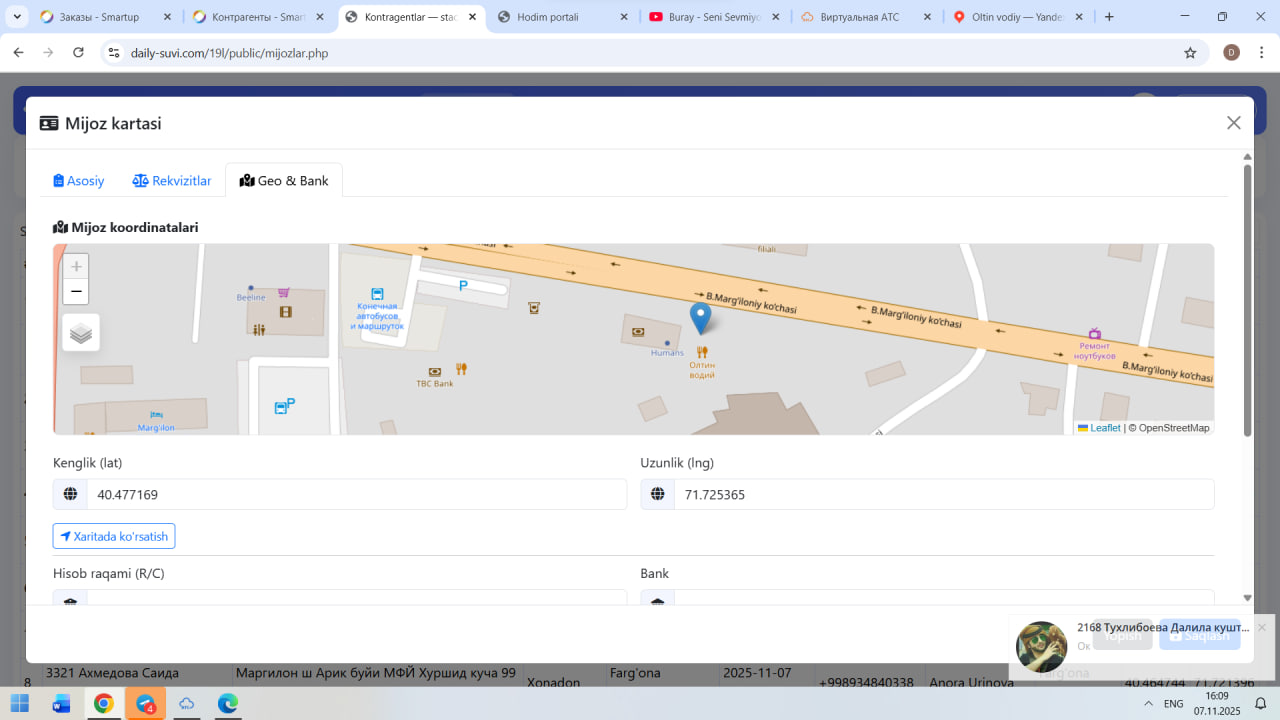1280x720 pixels.
Task: Click the Uzunlik (lng) input field
Action: click(943, 494)
